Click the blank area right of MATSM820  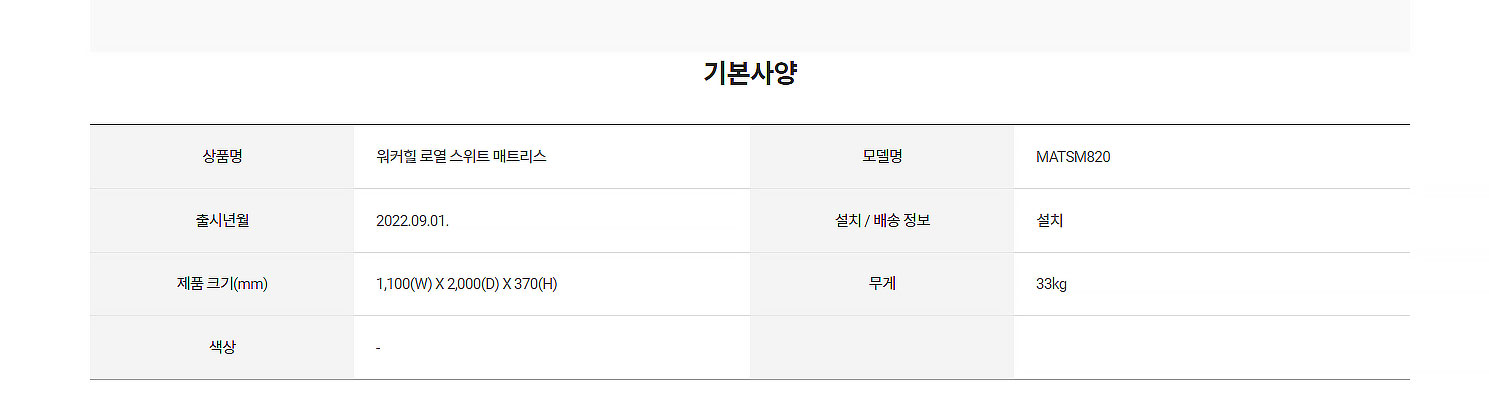[x=1260, y=157]
